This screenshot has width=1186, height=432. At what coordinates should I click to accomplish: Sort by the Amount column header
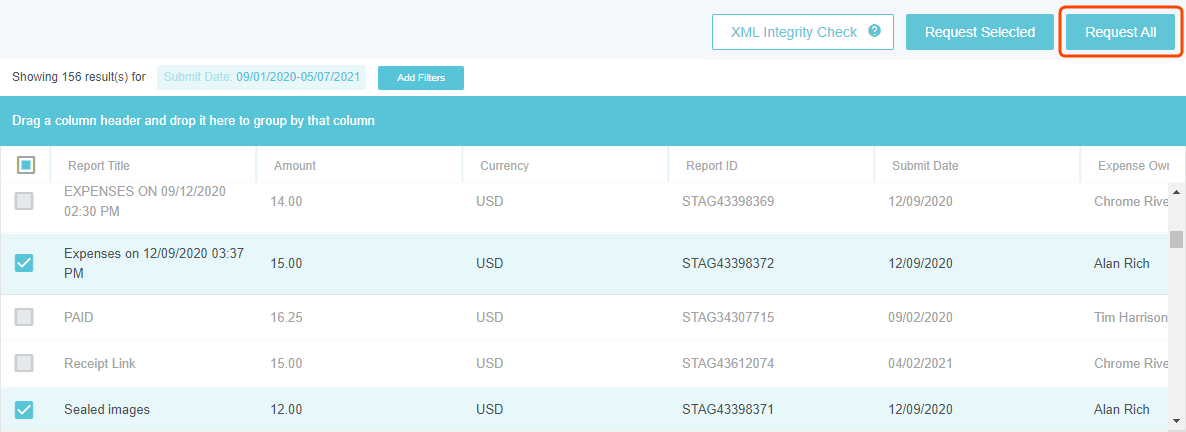pyautogui.click(x=295, y=166)
